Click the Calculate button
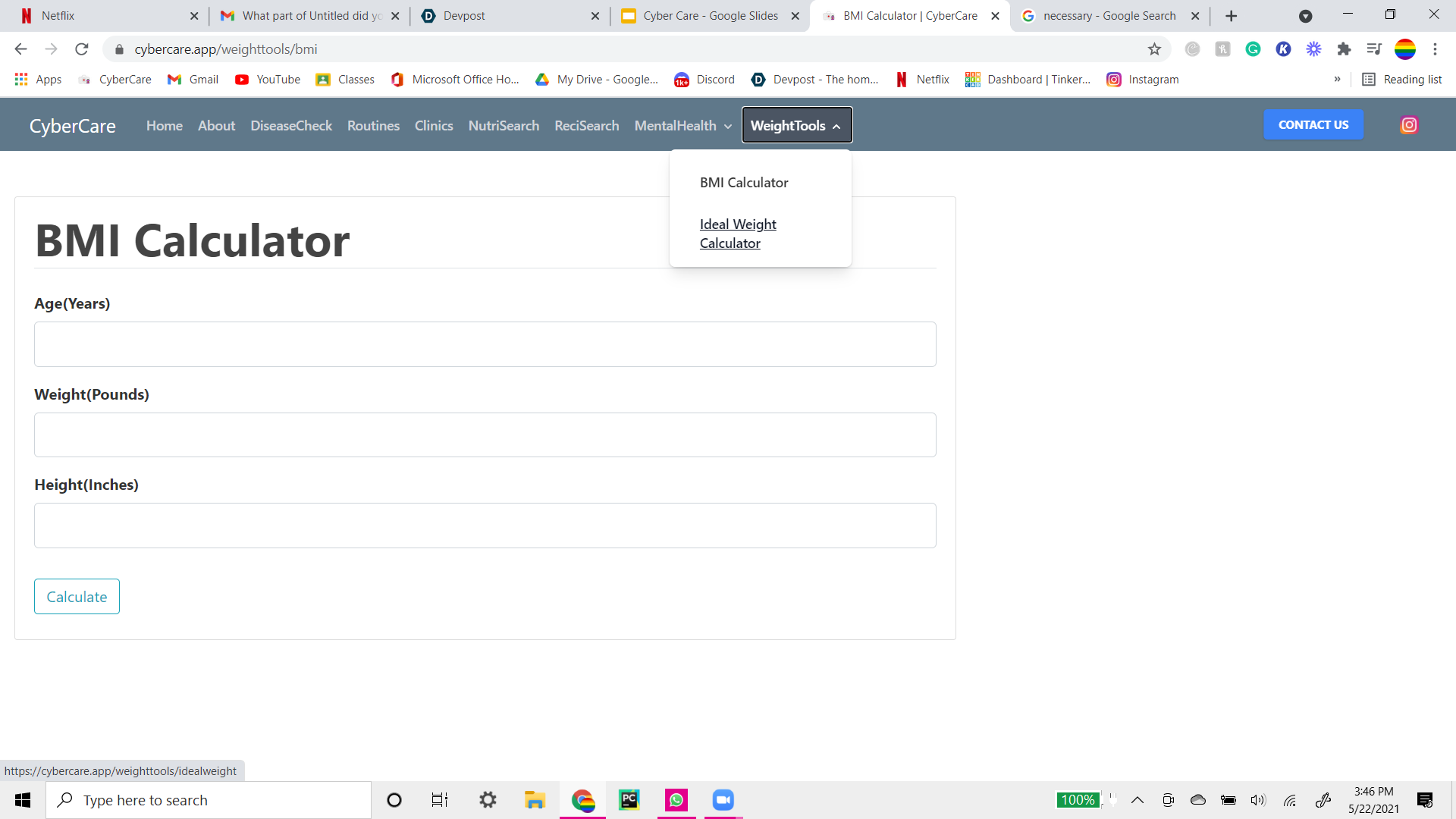1456x819 pixels. coord(77,597)
